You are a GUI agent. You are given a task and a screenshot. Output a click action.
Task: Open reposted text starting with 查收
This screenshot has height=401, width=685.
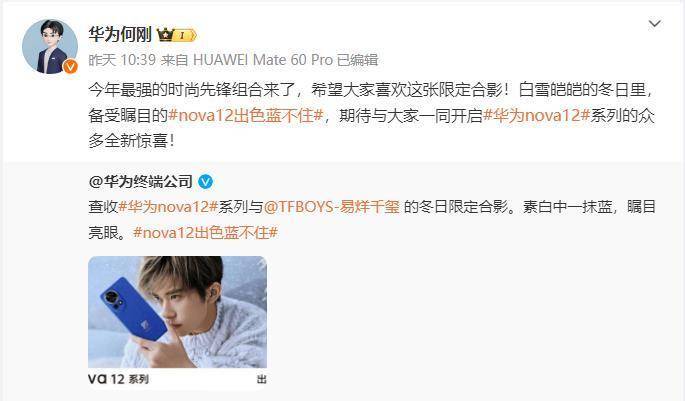pyautogui.click(x=372, y=220)
